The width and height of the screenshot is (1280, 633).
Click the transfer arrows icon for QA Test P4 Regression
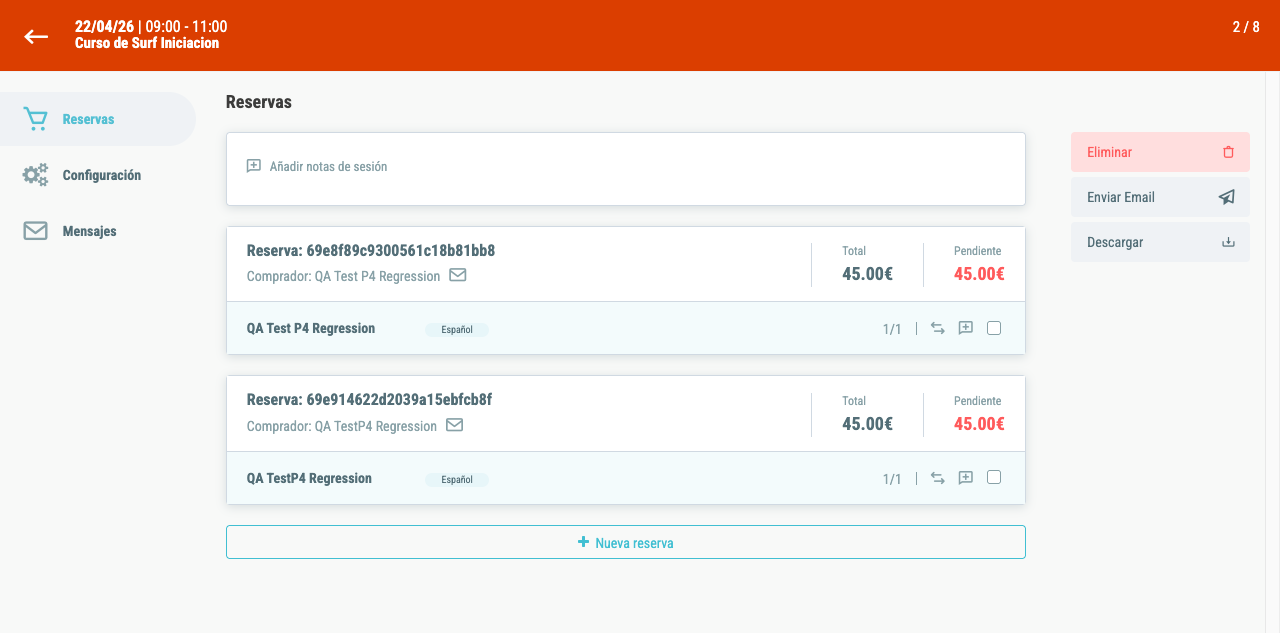point(938,328)
